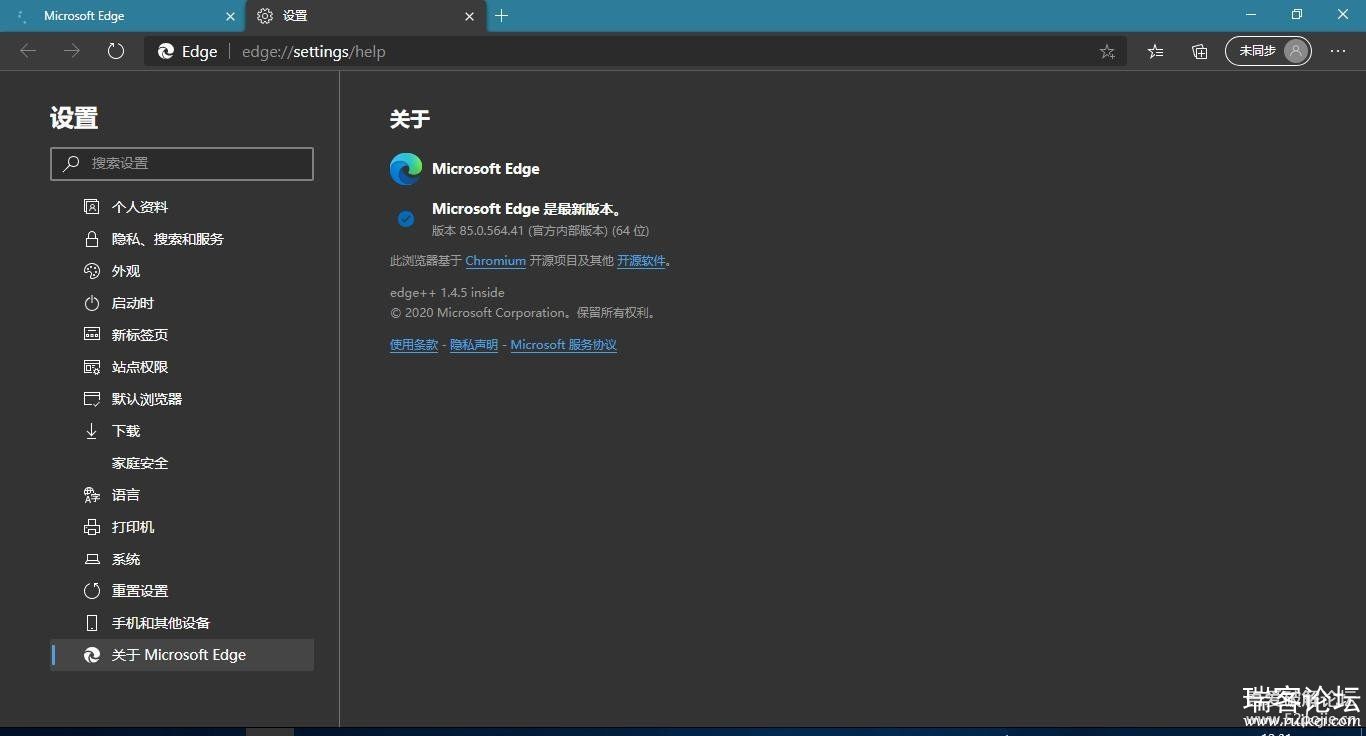The image size is (1366, 736).
Task: Focus the 搜索设置 search box
Action: [182, 163]
